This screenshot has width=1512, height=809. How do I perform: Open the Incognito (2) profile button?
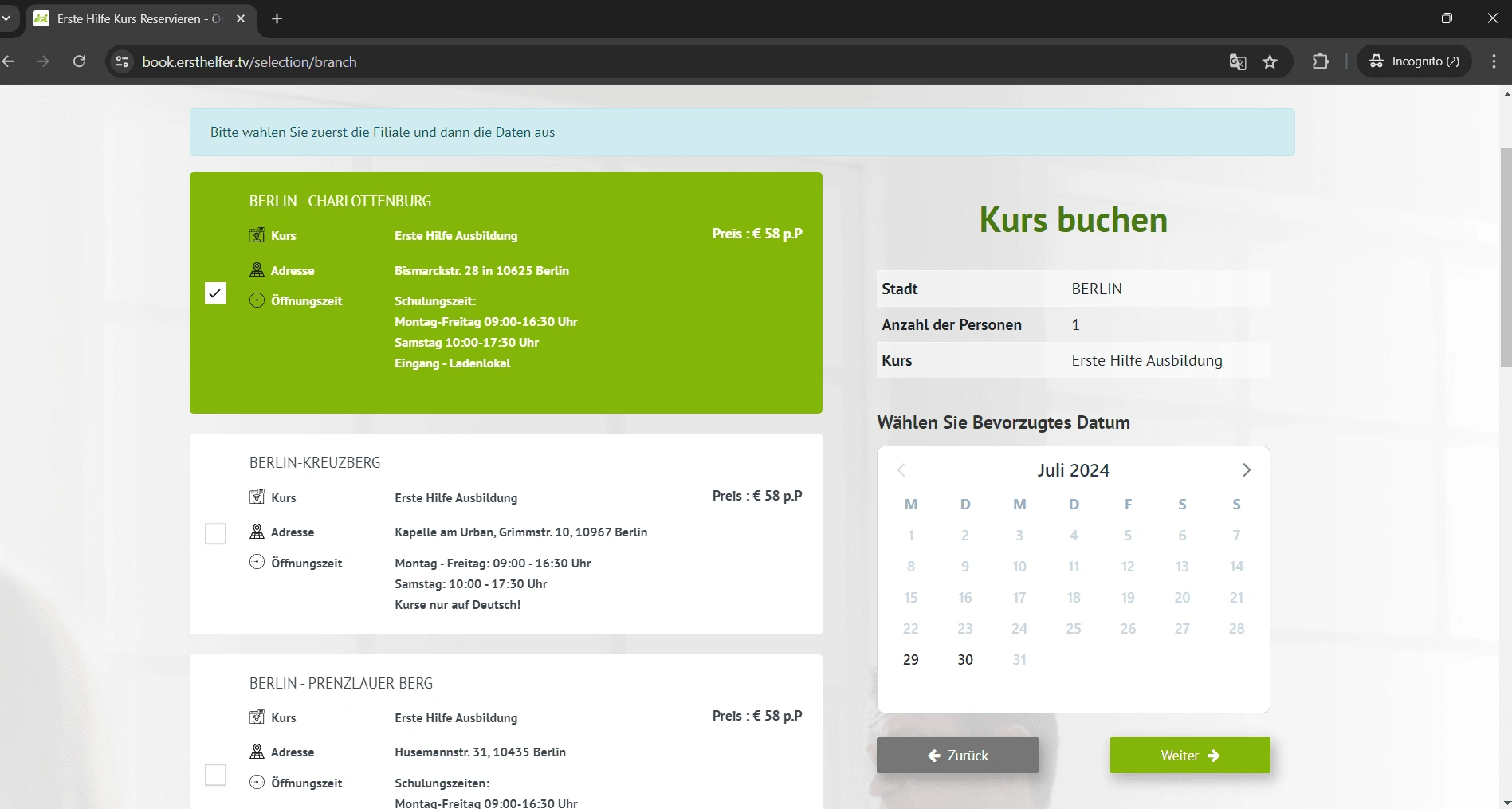click(1415, 61)
